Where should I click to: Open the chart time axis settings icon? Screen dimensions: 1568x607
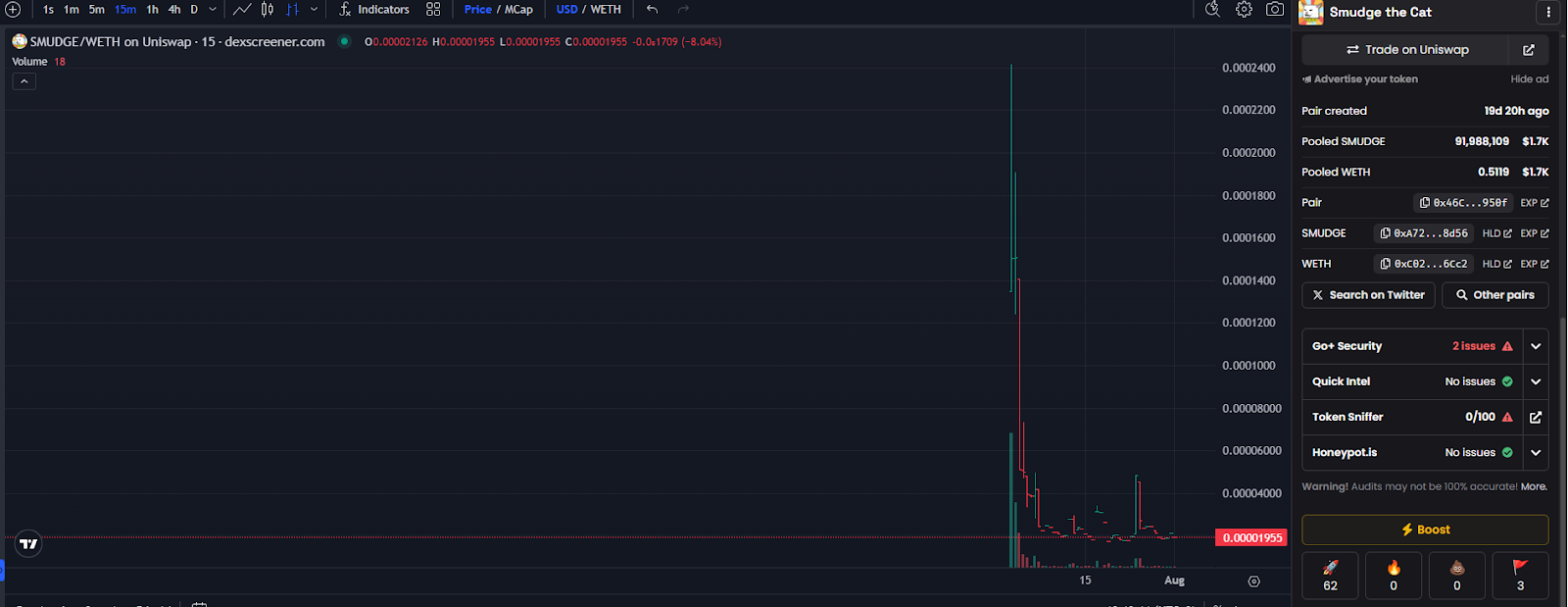1253,582
